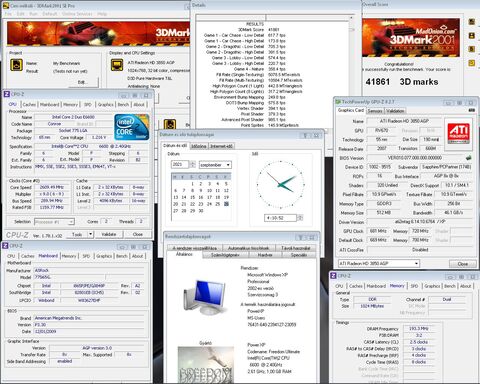The width and height of the screenshot is (480, 384).
Task: Click the Intel Core 2 logo in CPU-Z
Action: [x=131, y=127]
